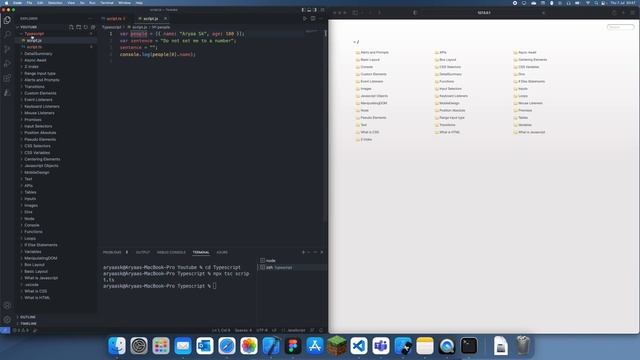Screen dimensions: 640x360
Task: Open Finder from the Dock
Action: 117,346
